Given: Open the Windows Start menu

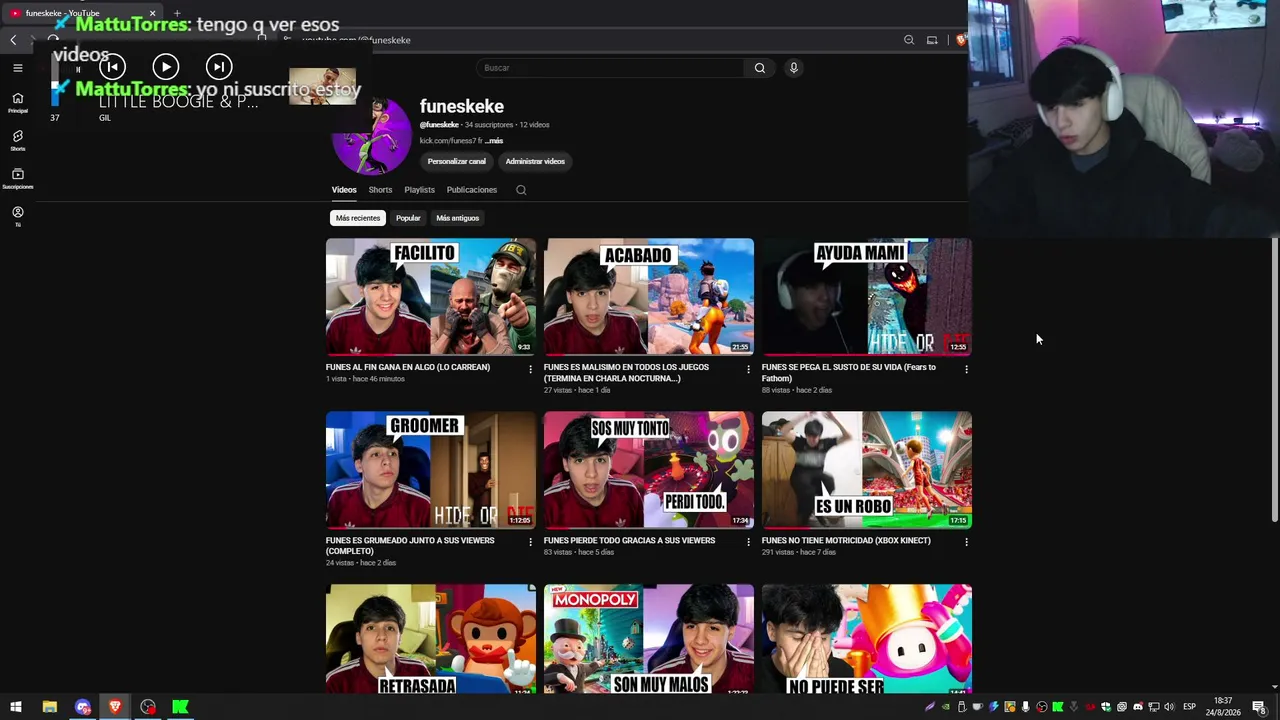Looking at the screenshot, I should [x=16, y=707].
